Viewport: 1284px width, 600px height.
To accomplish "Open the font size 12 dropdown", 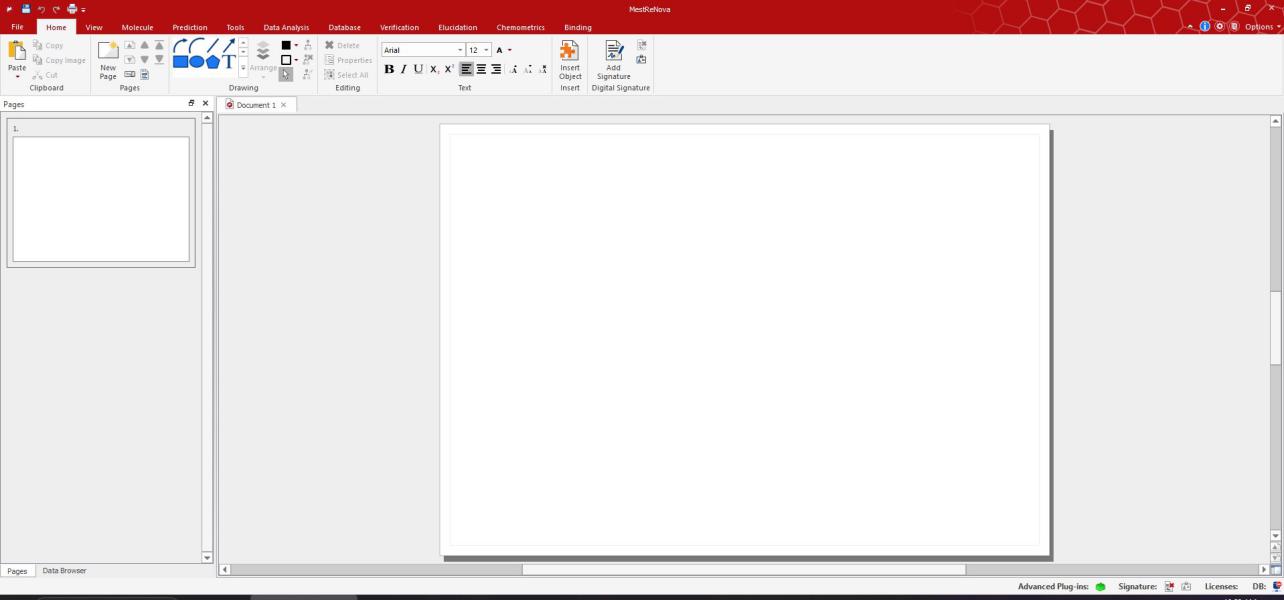I will coord(486,50).
